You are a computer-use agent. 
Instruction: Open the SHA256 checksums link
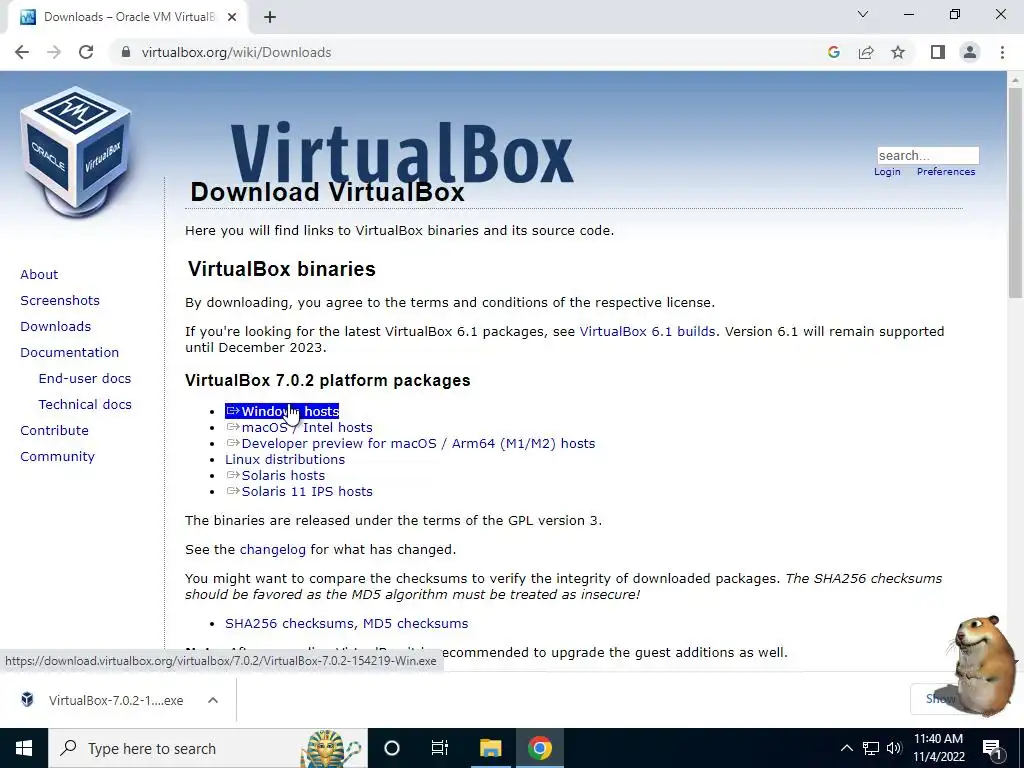pos(289,624)
